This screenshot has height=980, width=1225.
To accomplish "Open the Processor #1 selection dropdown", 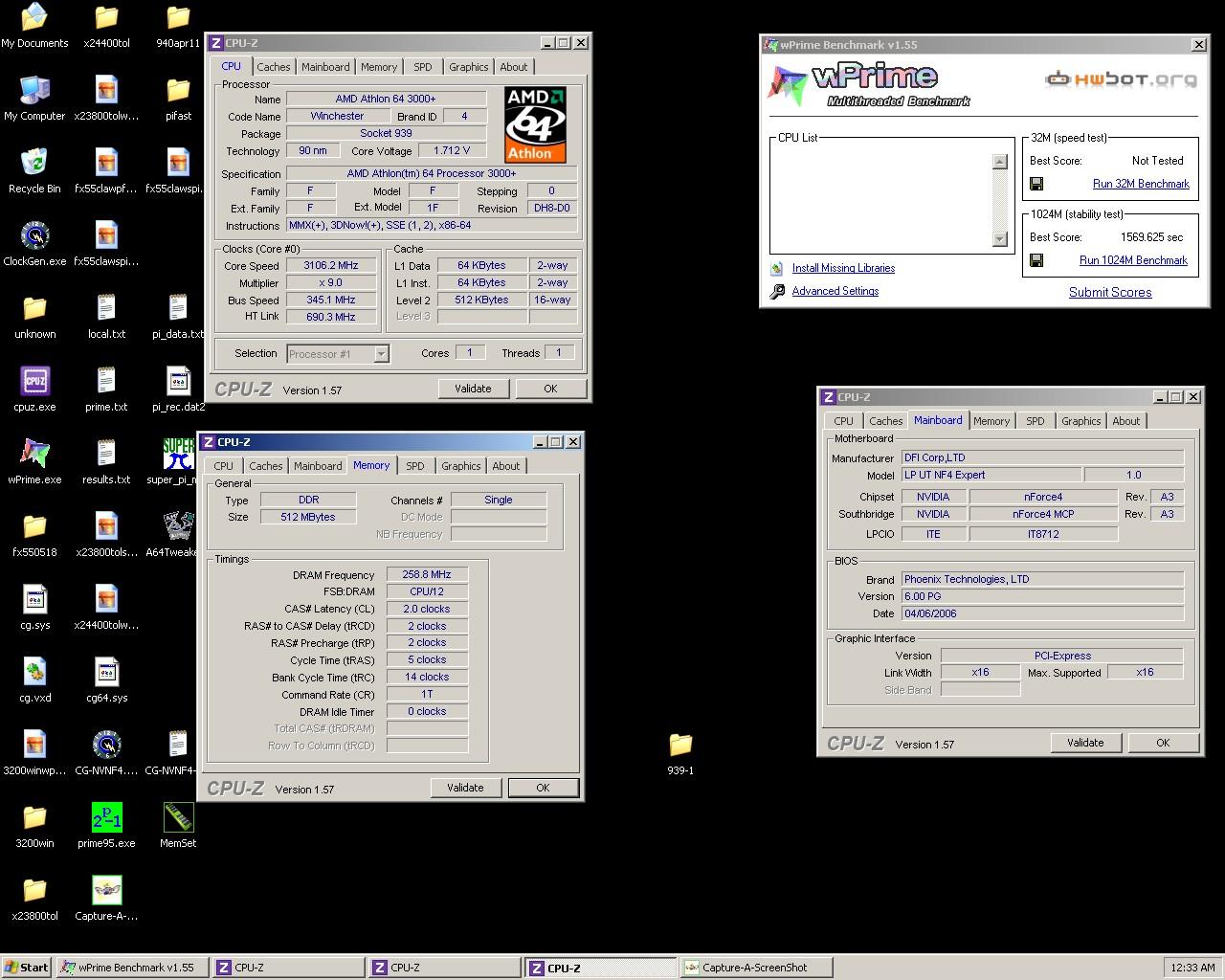I will (338, 354).
